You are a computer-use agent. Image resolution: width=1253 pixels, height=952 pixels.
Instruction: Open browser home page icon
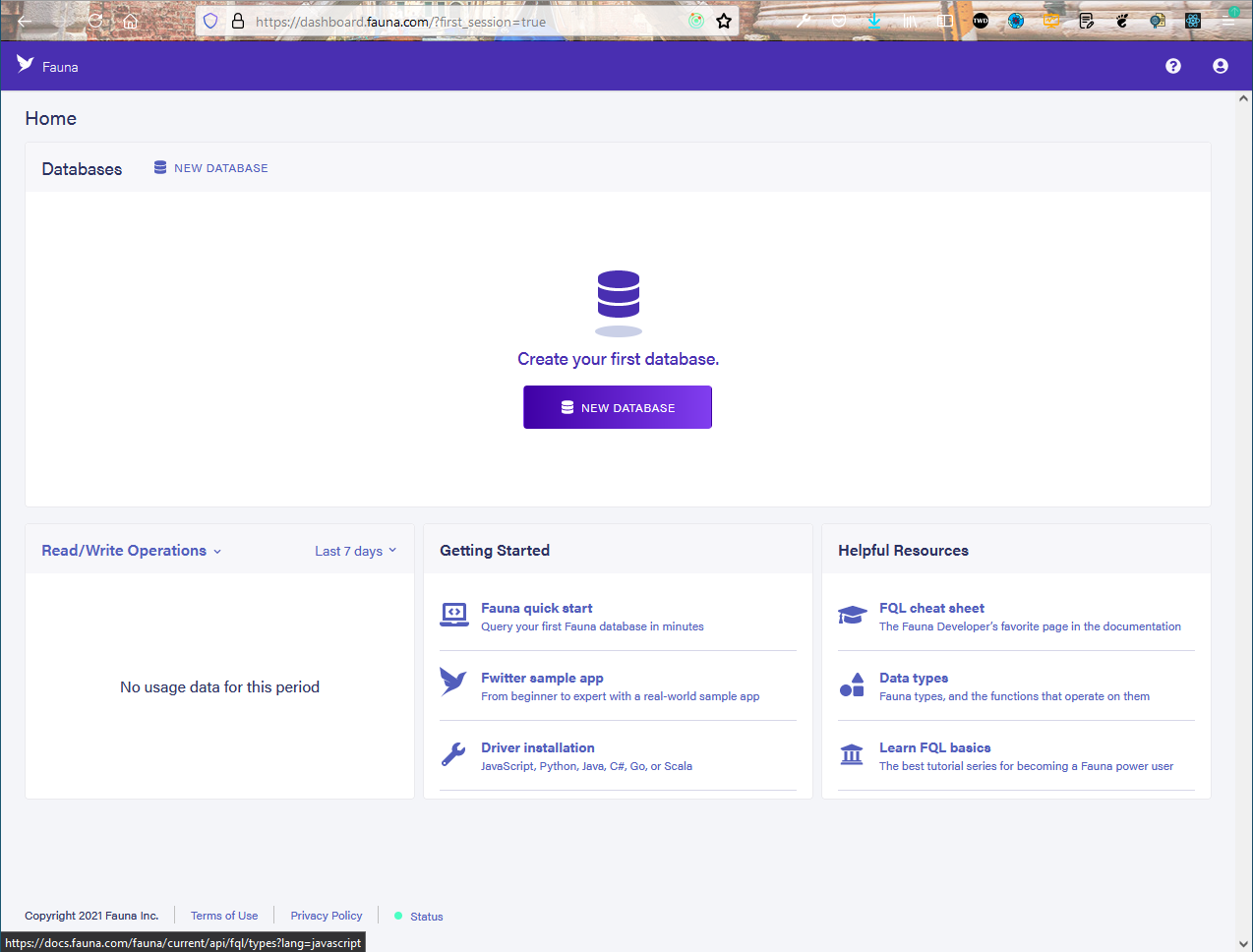coord(130,21)
